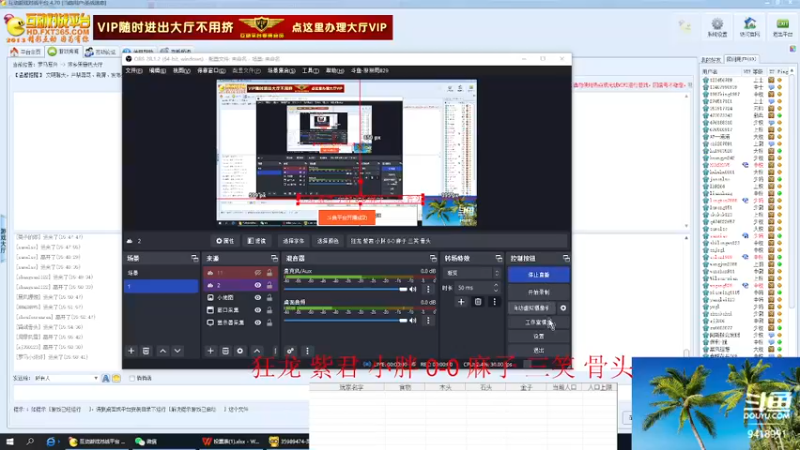Open the transition type dropdown
The height and width of the screenshot is (450, 800).
(x=471, y=273)
